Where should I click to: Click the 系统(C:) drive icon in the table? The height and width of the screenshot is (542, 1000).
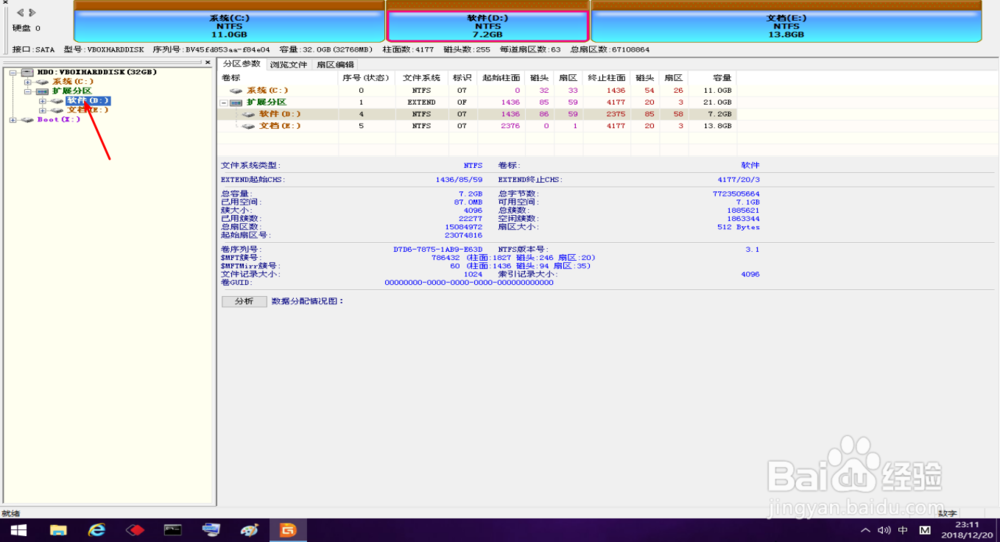point(237,91)
